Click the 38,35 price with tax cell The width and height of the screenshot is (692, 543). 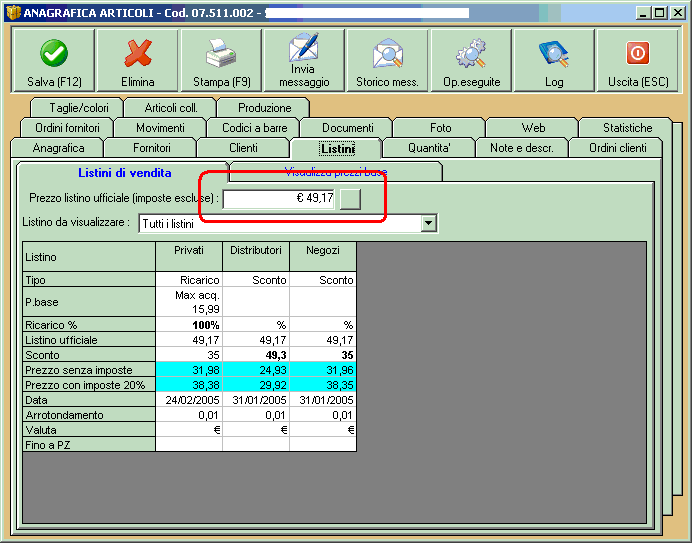click(323, 385)
